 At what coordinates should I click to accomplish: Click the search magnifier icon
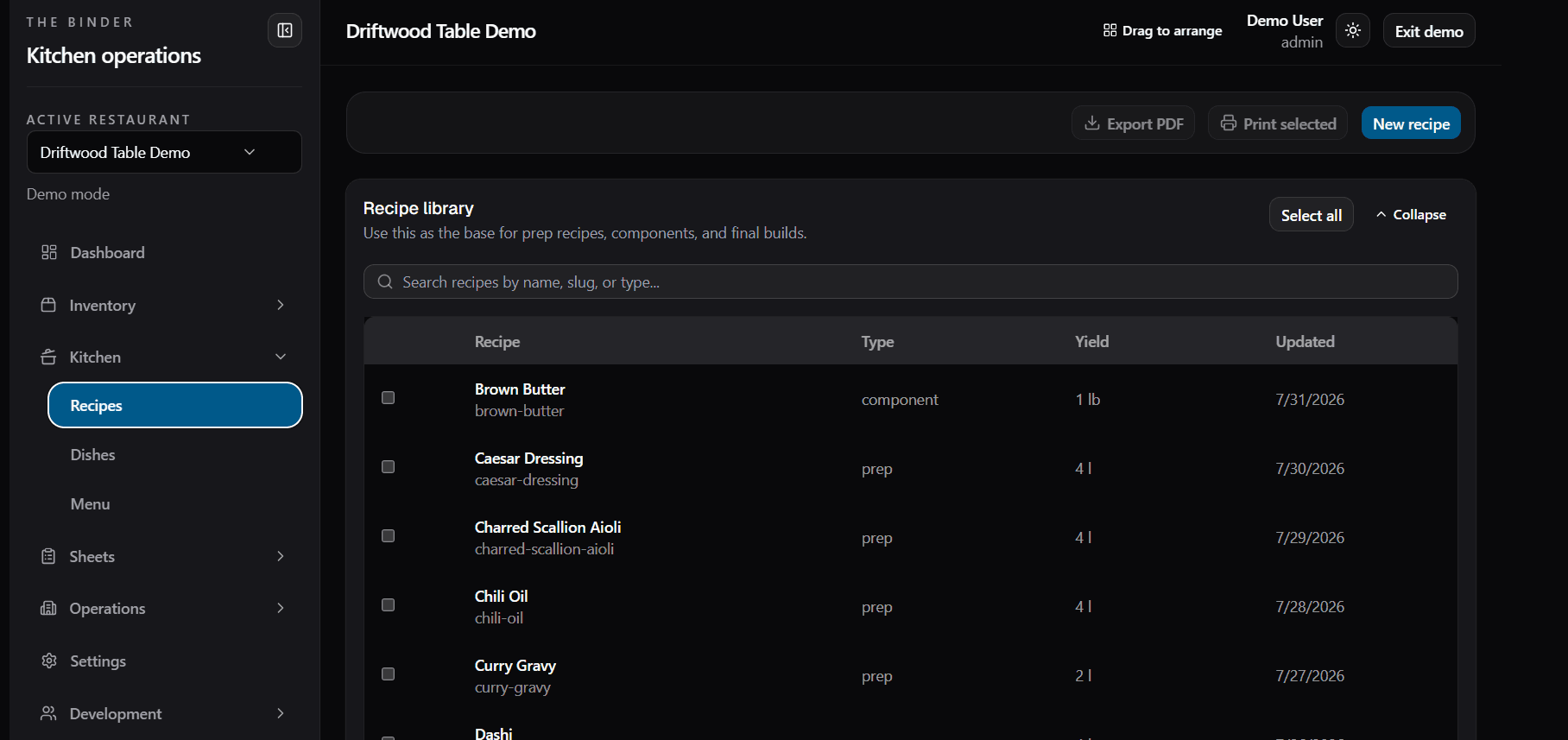click(385, 281)
